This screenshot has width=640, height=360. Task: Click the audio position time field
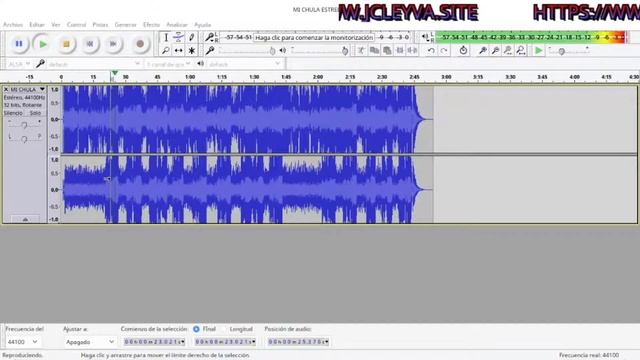click(298, 342)
